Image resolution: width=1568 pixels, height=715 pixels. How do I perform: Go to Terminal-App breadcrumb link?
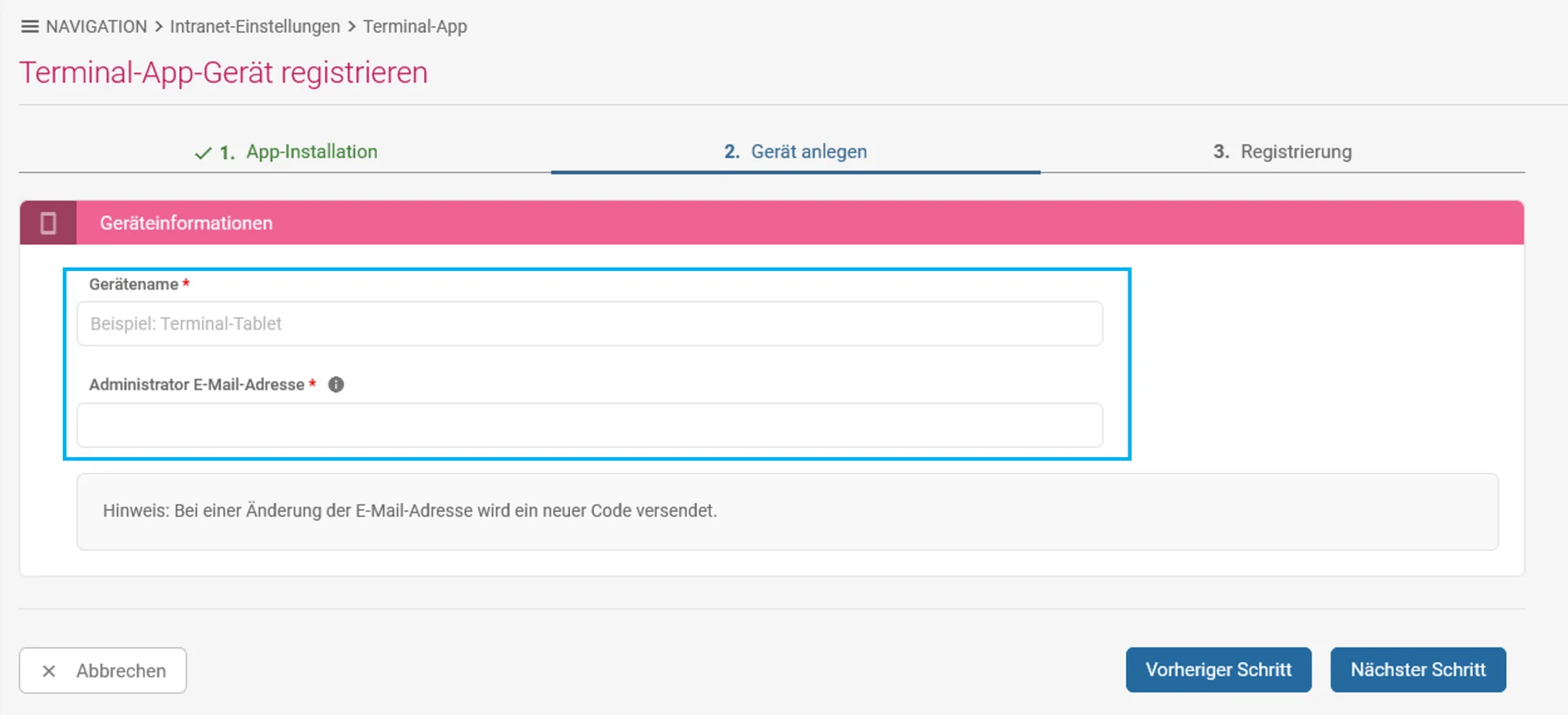click(x=415, y=26)
